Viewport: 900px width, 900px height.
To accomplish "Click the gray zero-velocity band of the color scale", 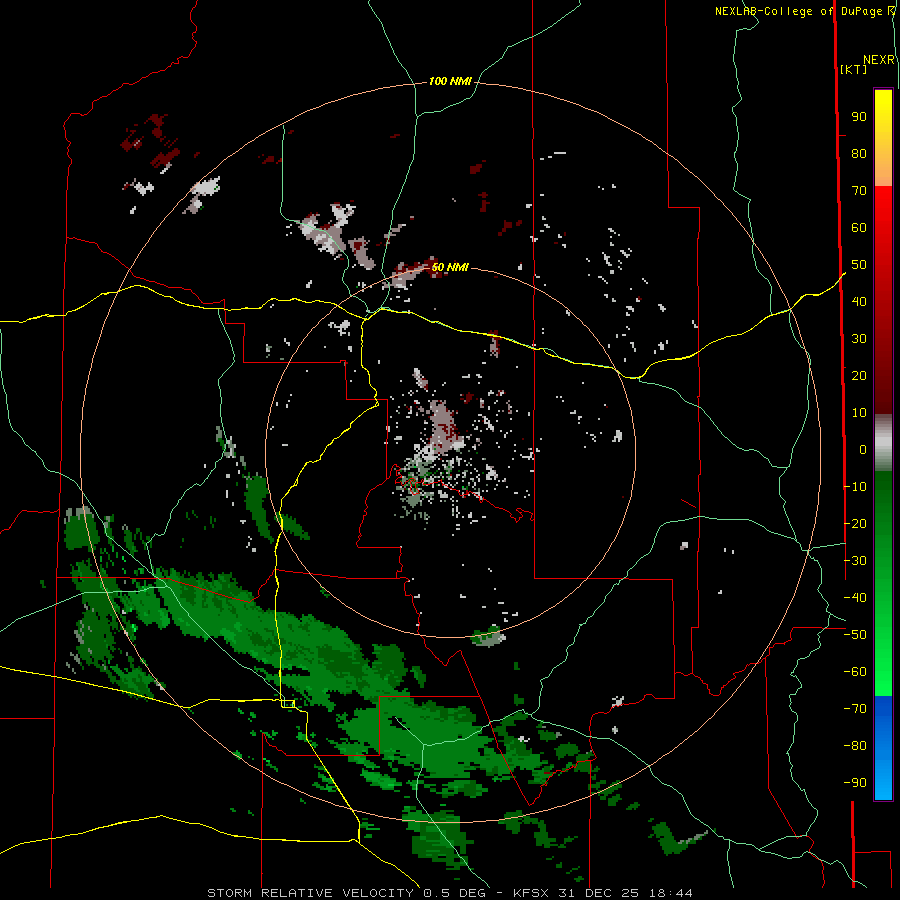I will point(883,443).
